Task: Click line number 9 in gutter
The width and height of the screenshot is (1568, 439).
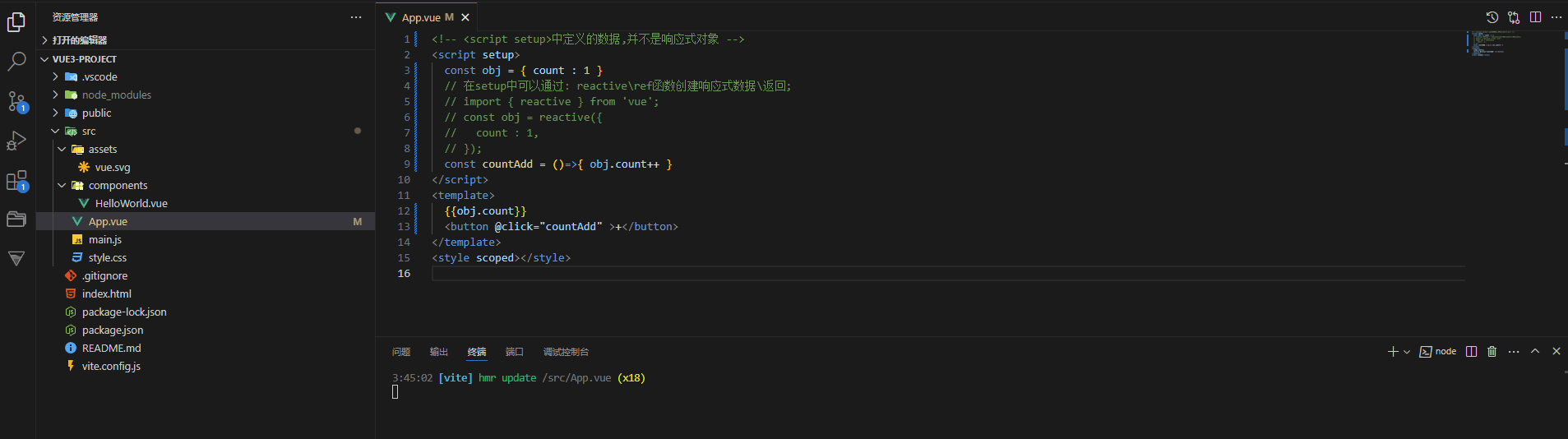Action: 406,164
